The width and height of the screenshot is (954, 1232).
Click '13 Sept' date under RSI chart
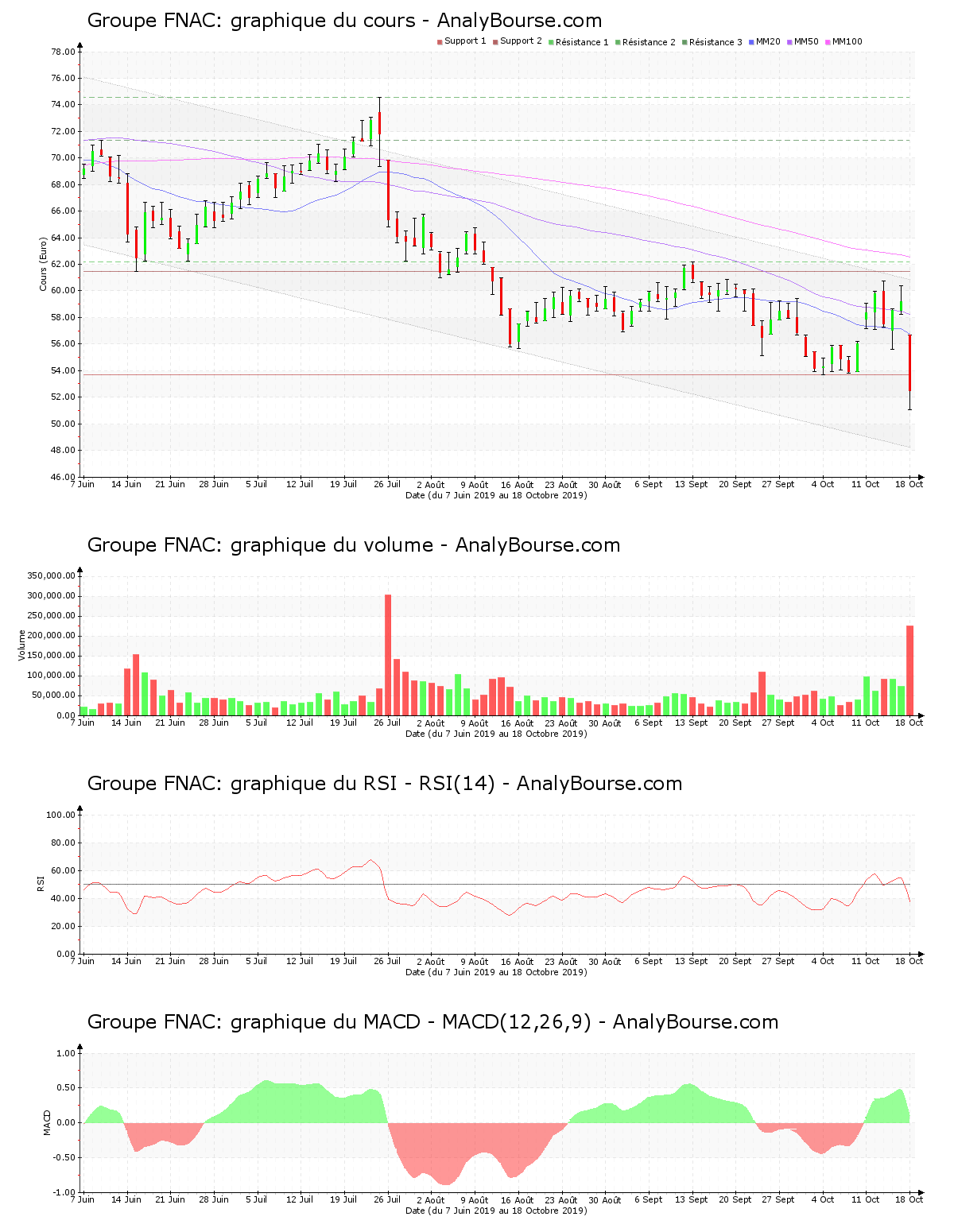(691, 961)
